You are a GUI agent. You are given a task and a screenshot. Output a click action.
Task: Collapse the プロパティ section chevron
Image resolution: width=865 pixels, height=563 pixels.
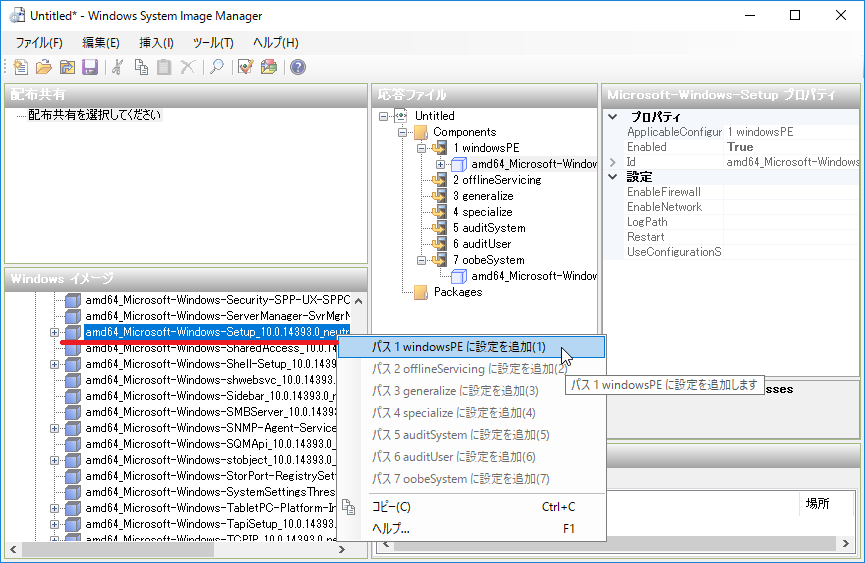pos(613,117)
